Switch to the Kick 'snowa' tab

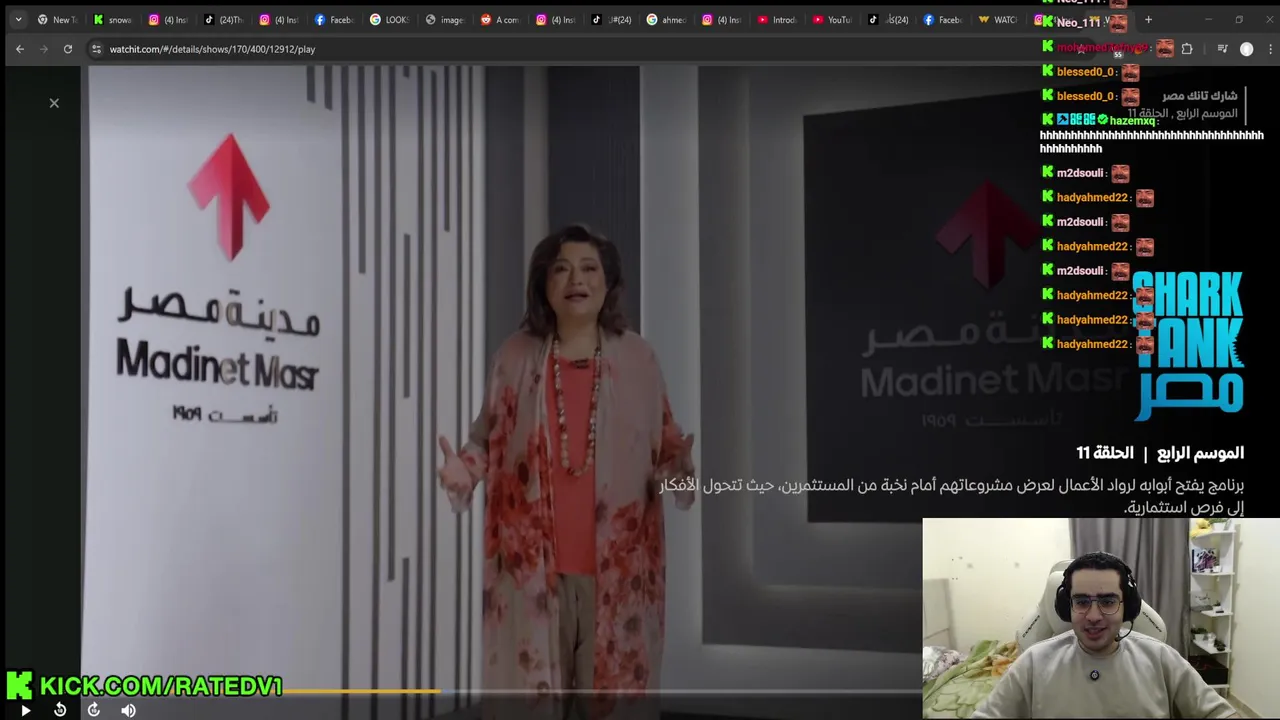(x=113, y=19)
